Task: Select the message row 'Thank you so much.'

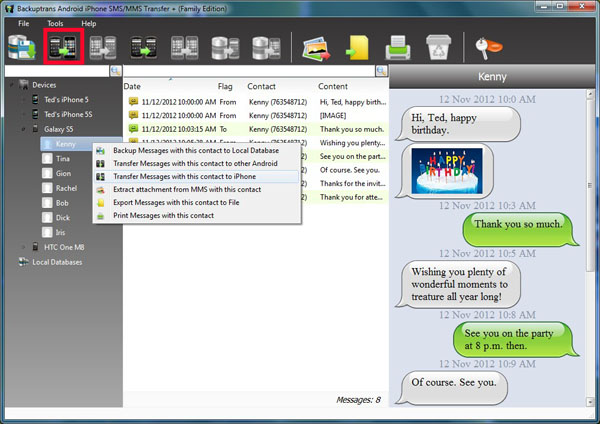Action: click(x=256, y=129)
